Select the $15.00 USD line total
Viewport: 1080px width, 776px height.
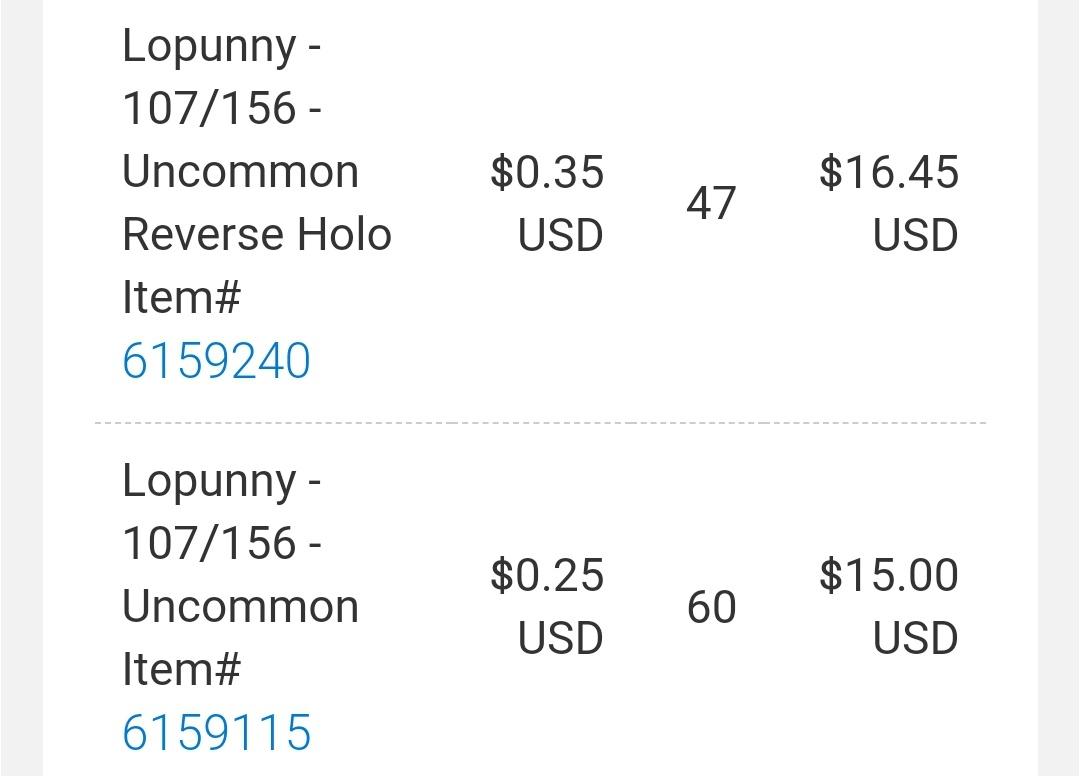coord(889,606)
